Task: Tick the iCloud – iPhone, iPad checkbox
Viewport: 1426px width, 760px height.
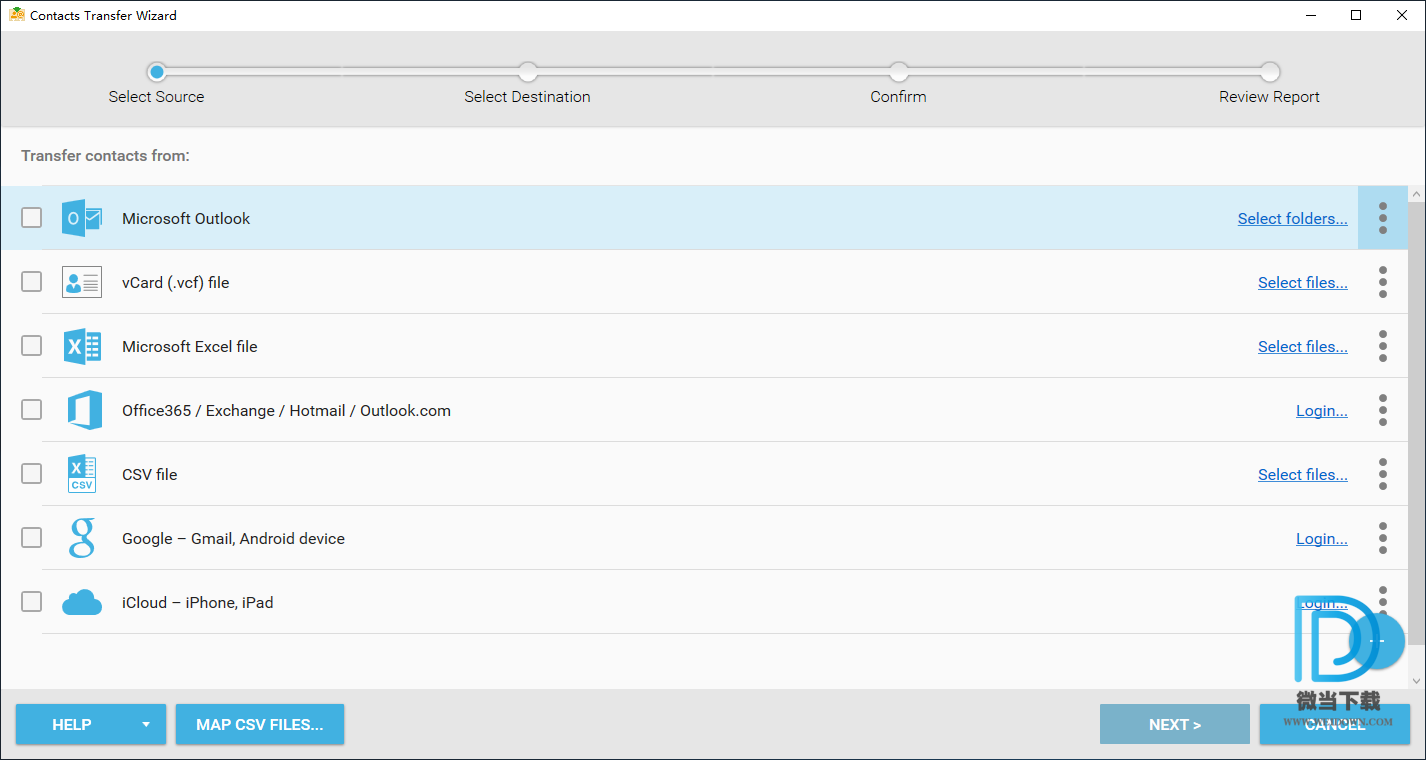Action: [32, 601]
